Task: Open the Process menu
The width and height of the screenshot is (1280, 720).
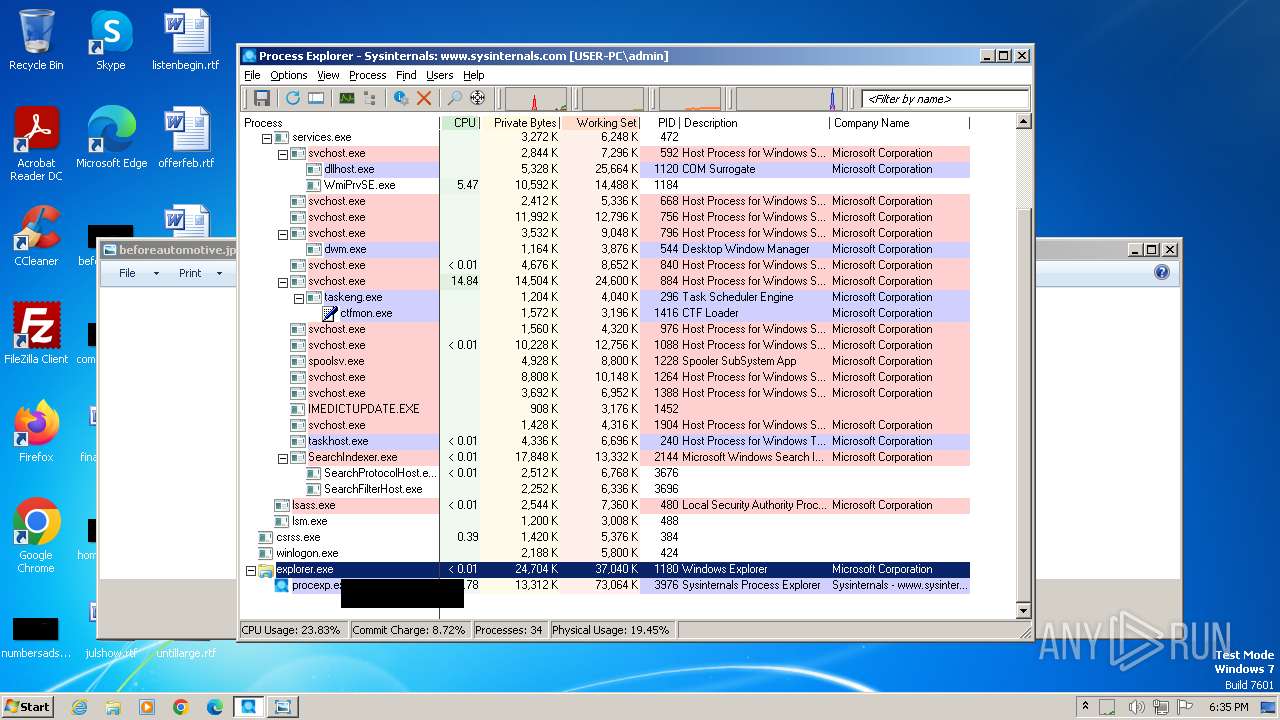Action: pyautogui.click(x=367, y=75)
